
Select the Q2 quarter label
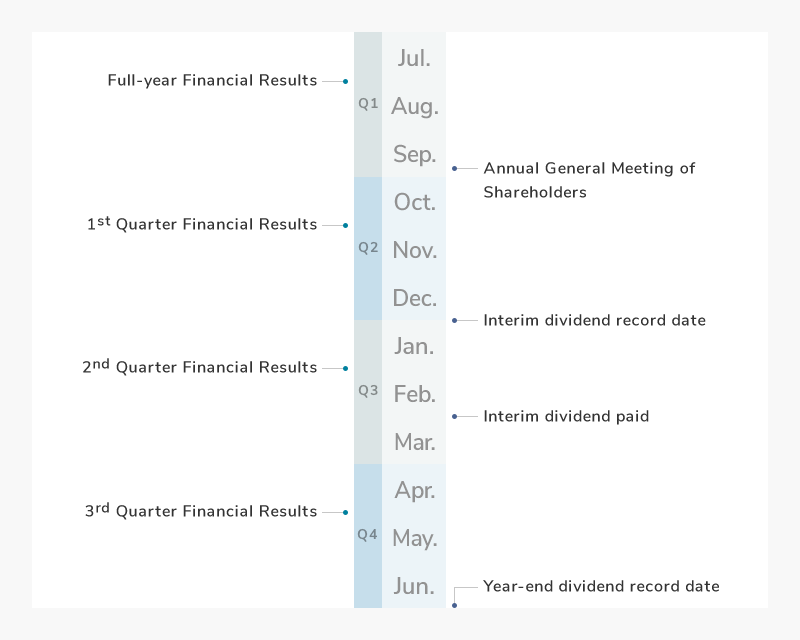(368, 248)
